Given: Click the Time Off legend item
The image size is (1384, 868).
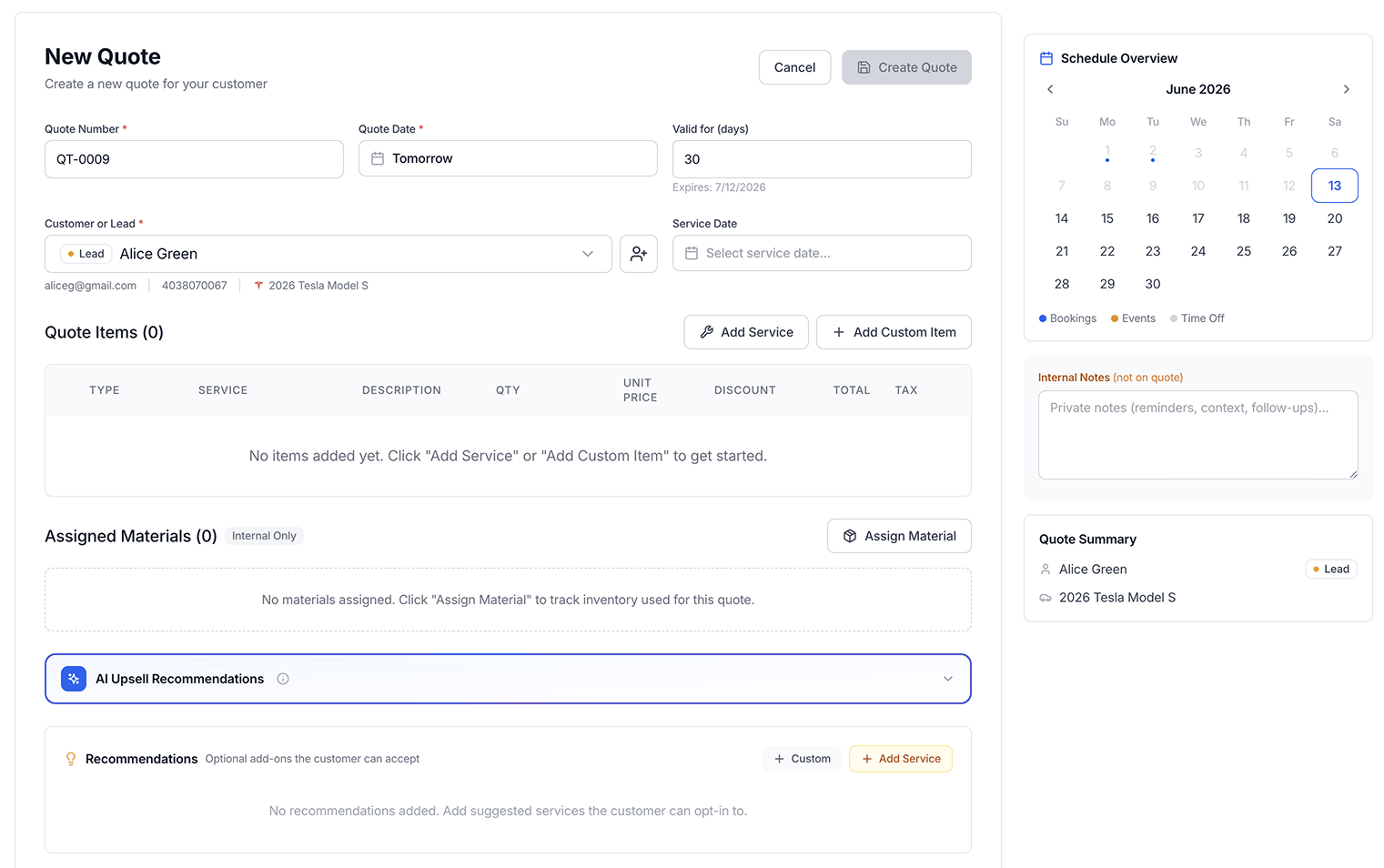Looking at the screenshot, I should click(1197, 318).
